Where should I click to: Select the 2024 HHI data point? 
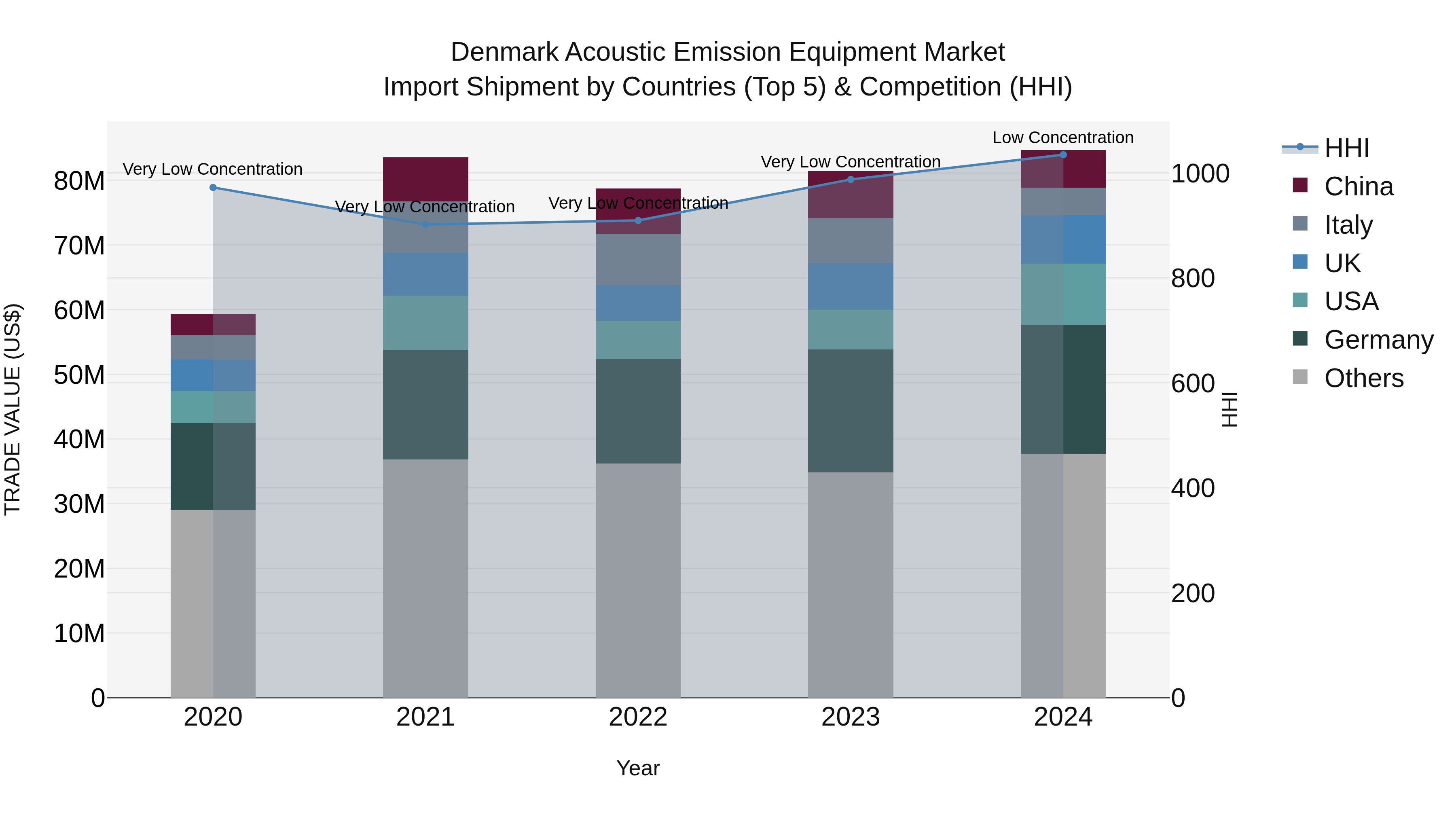[1063, 155]
